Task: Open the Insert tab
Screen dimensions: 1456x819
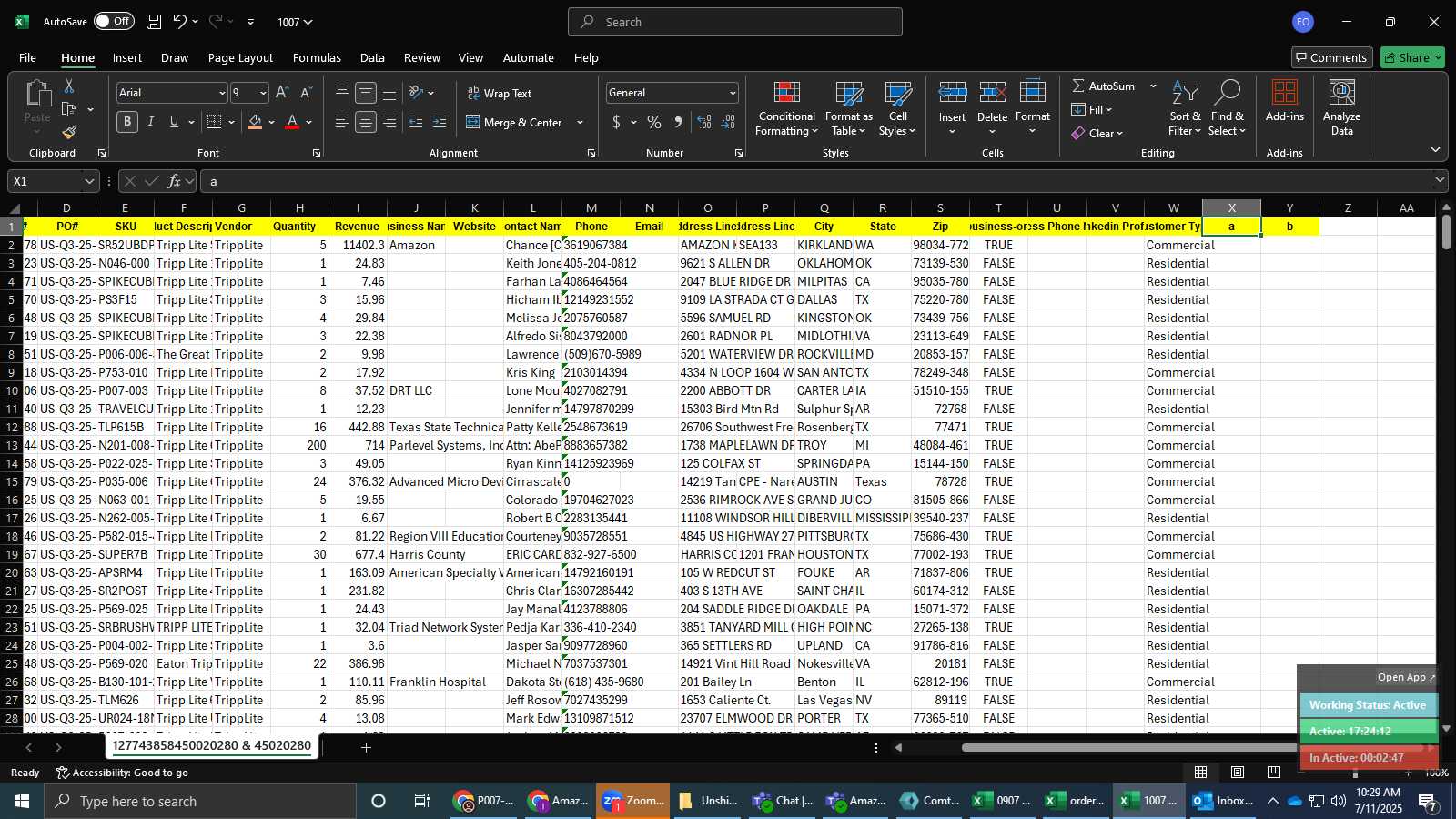Action: (x=127, y=57)
